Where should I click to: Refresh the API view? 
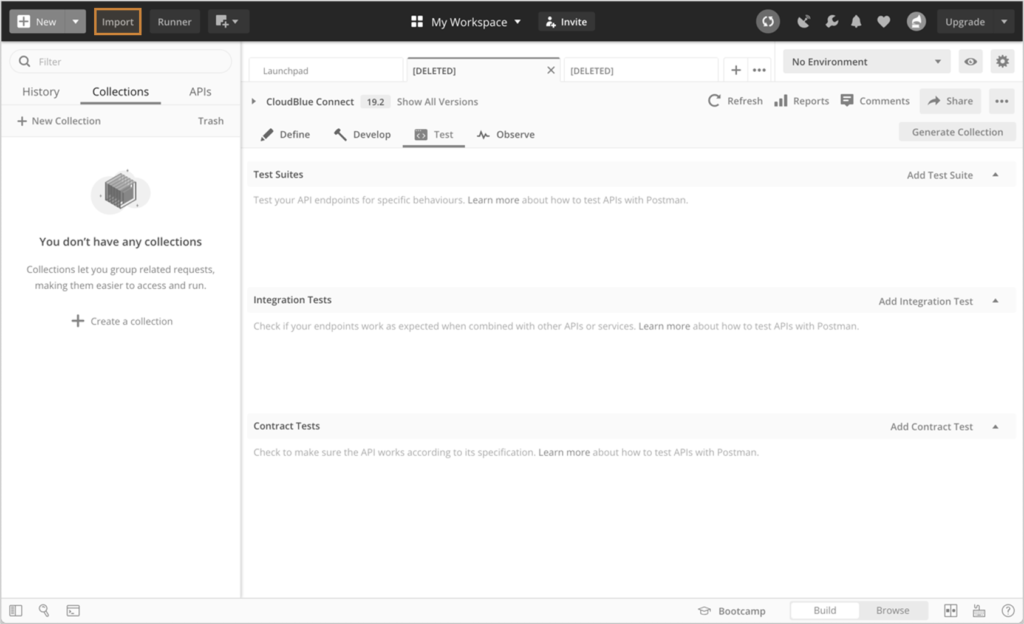point(735,101)
